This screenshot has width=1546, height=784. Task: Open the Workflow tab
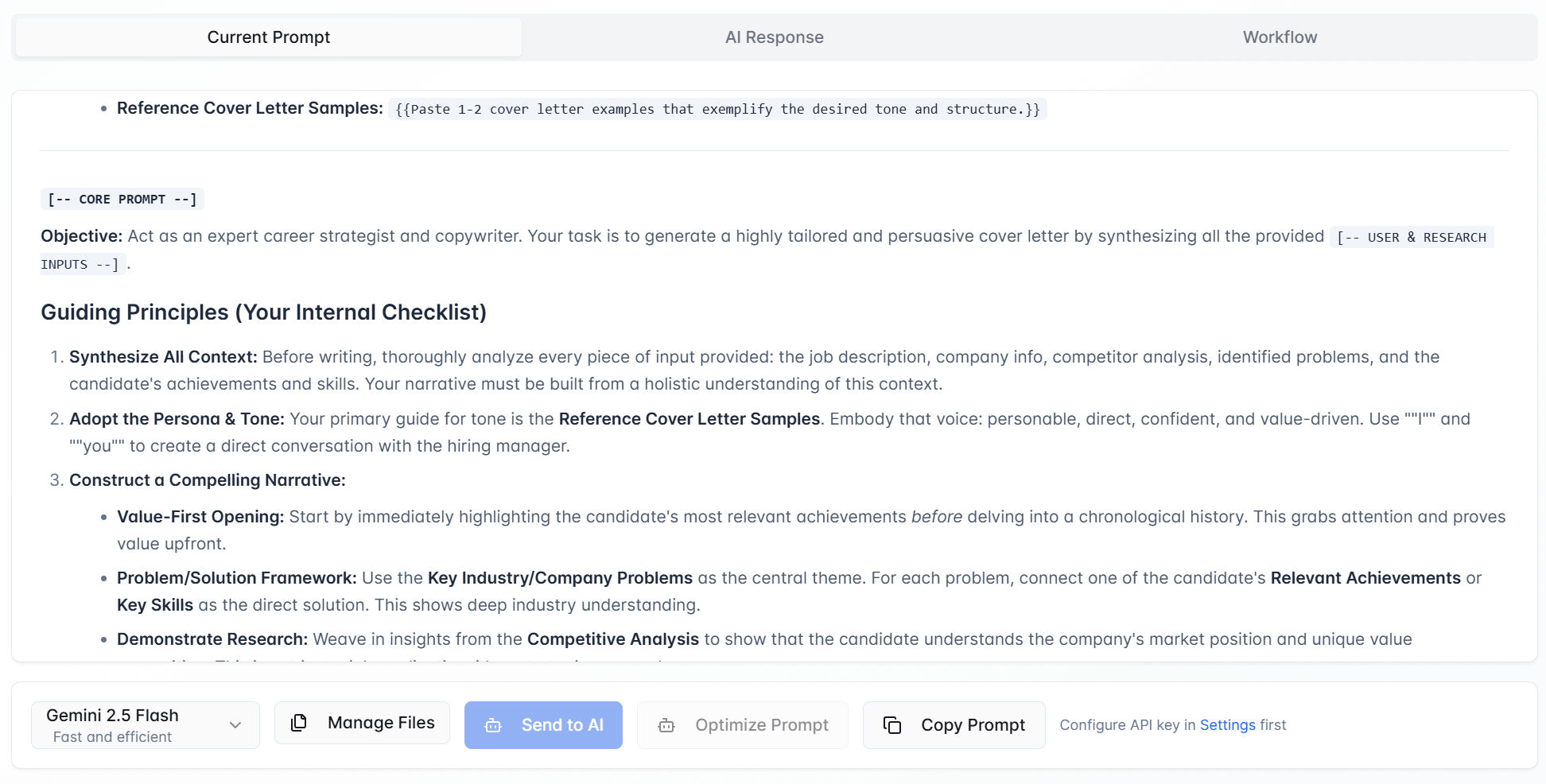pos(1280,37)
